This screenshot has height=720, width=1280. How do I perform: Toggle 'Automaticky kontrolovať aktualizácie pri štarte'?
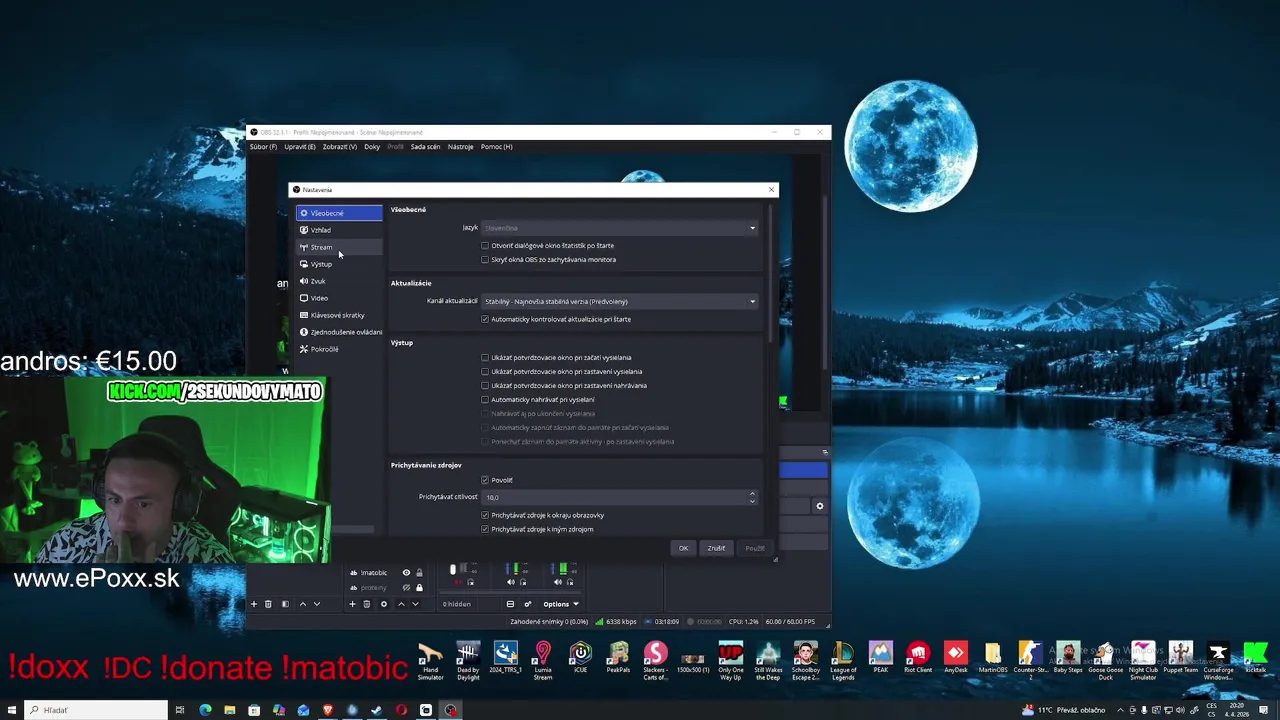tap(485, 319)
